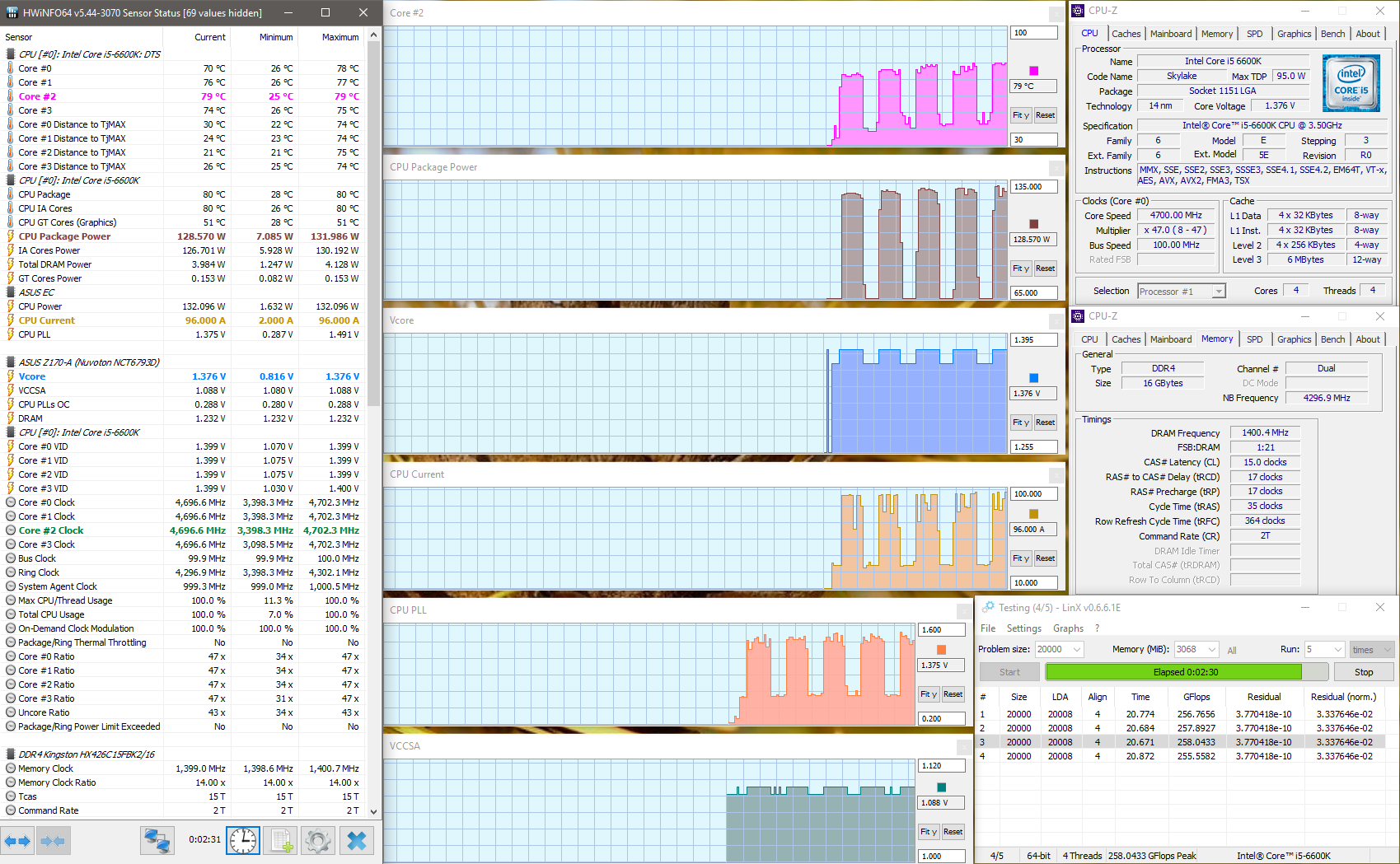Click the expand columns arrows button in HWiNFO
The width and height of the screenshot is (1400, 864).
[17, 841]
